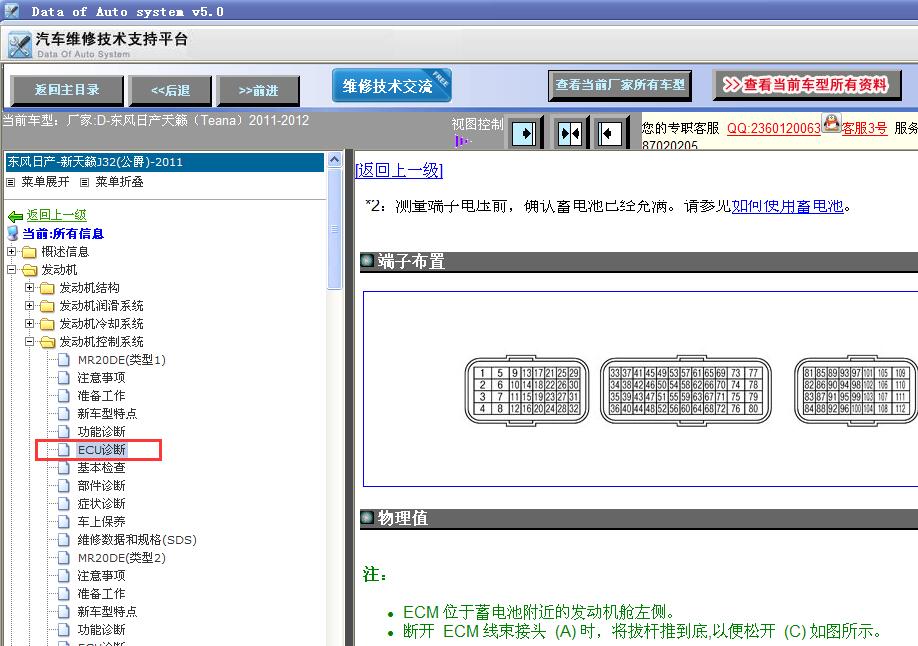Click the document icon beside ECU诊断
The image size is (918, 646).
point(64,450)
